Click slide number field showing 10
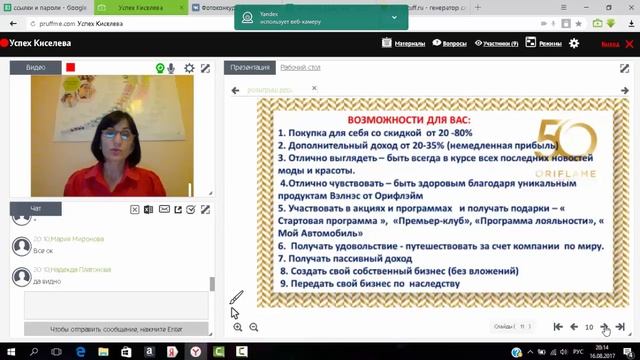Image resolution: width=640 pixels, height=360 pixels. [589, 327]
